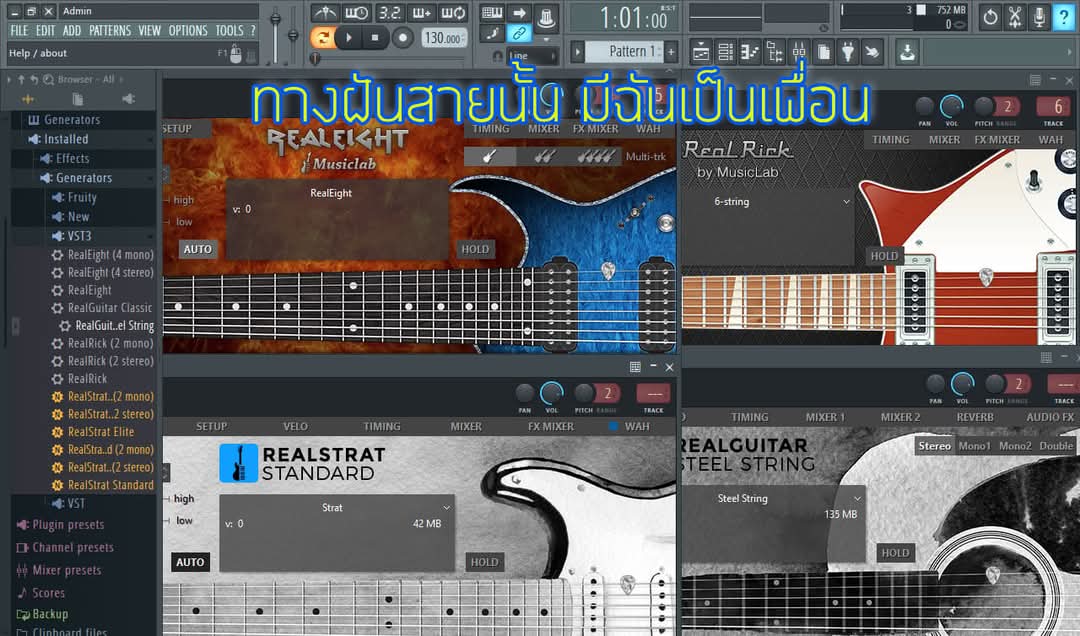Open the FILE menu
Image resolution: width=1080 pixels, height=636 pixels.
coord(19,30)
